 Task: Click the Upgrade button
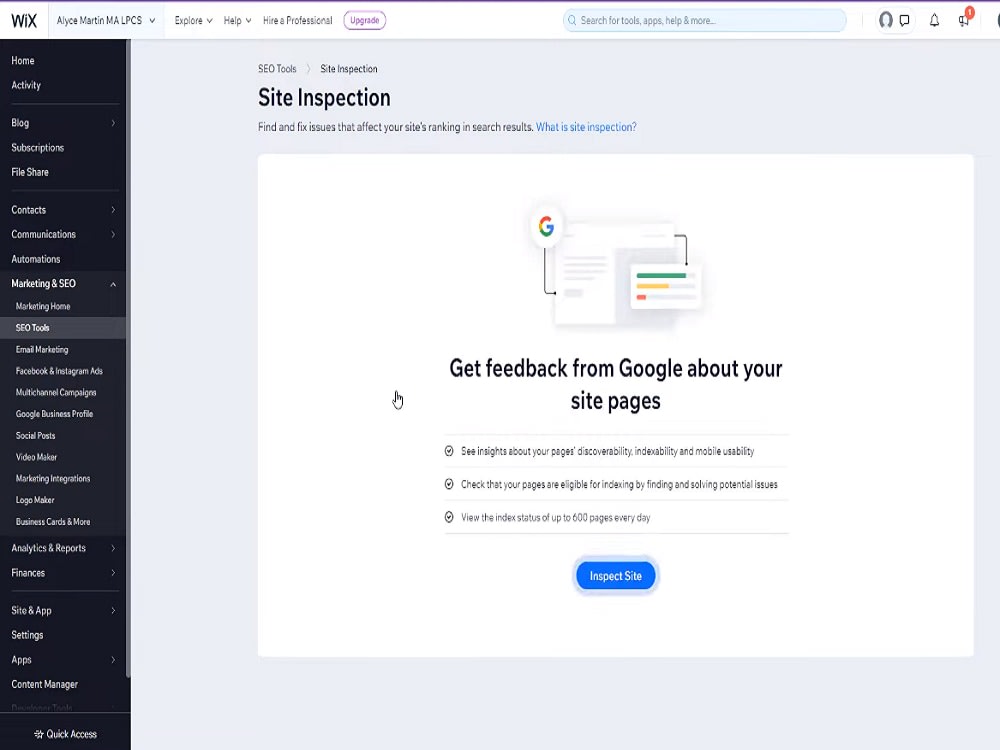tap(365, 20)
